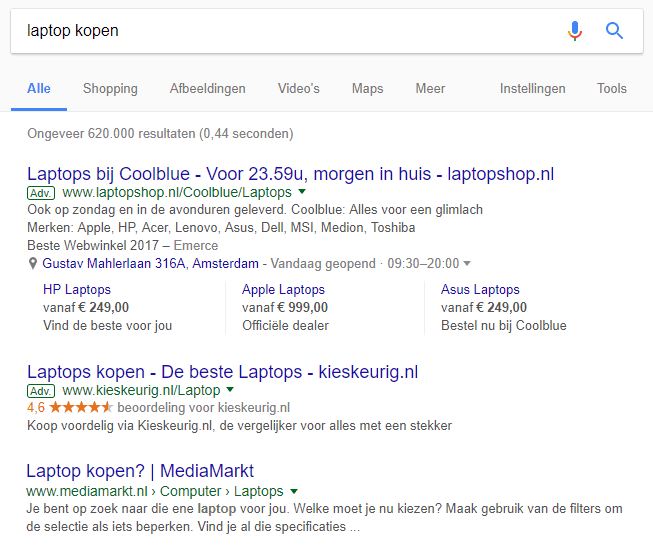Image resolution: width=653 pixels, height=558 pixels.
Task: Open the dropdown arrow next to mediamarkt.nl breadcrumb
Action: (x=294, y=491)
